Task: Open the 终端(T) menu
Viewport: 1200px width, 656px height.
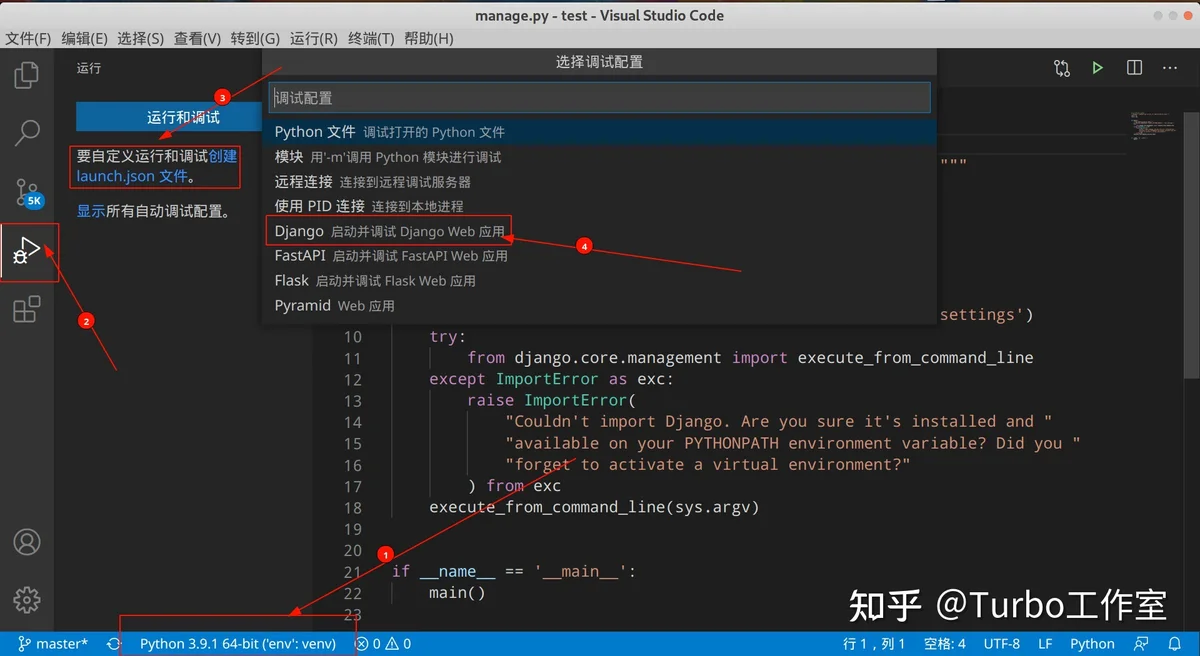Action: click(x=372, y=38)
